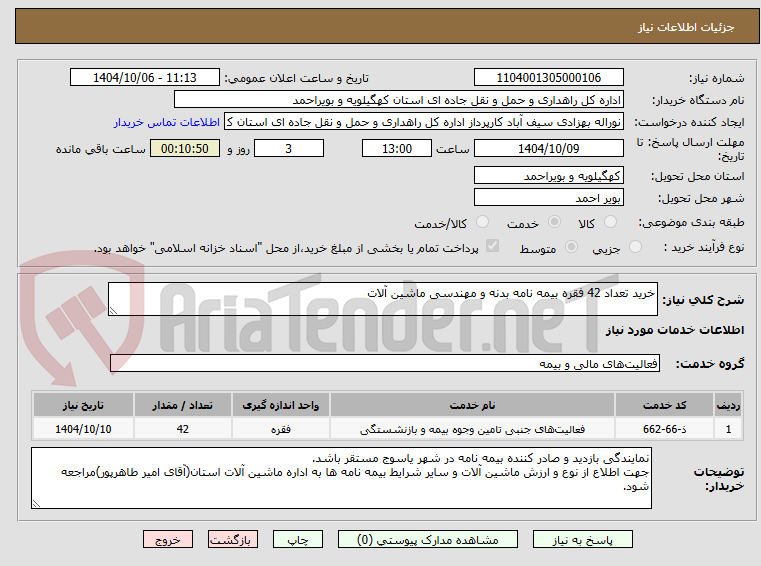Select the متوسط purchase type radio

[571, 247]
